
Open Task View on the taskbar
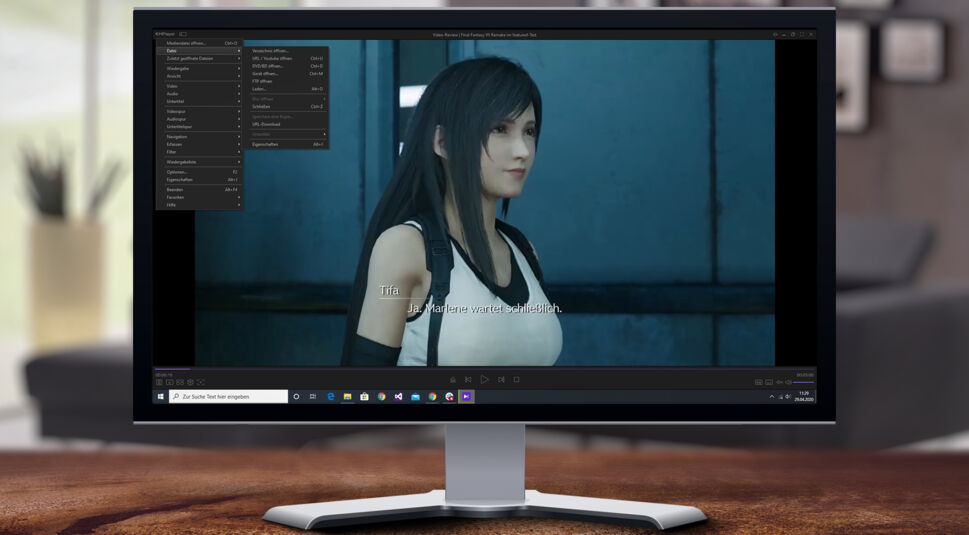coord(313,397)
